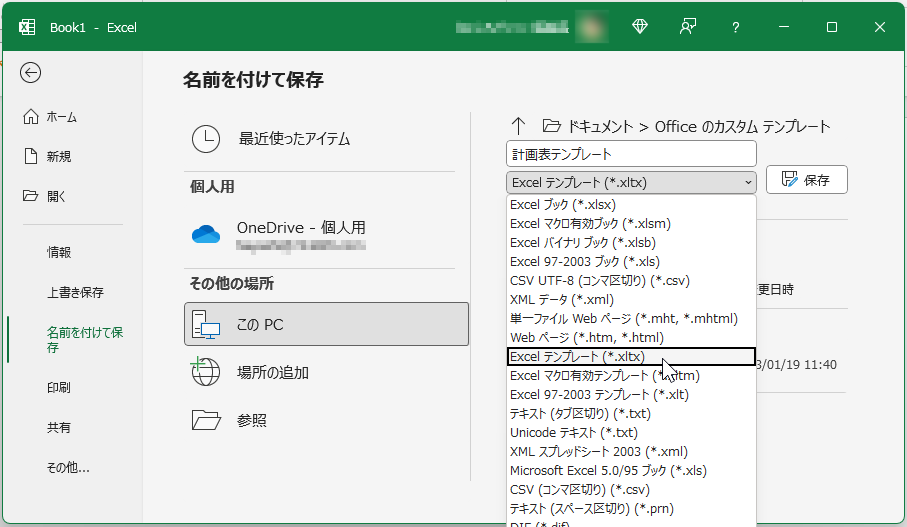Select 共有 in the sidebar

[58, 428]
